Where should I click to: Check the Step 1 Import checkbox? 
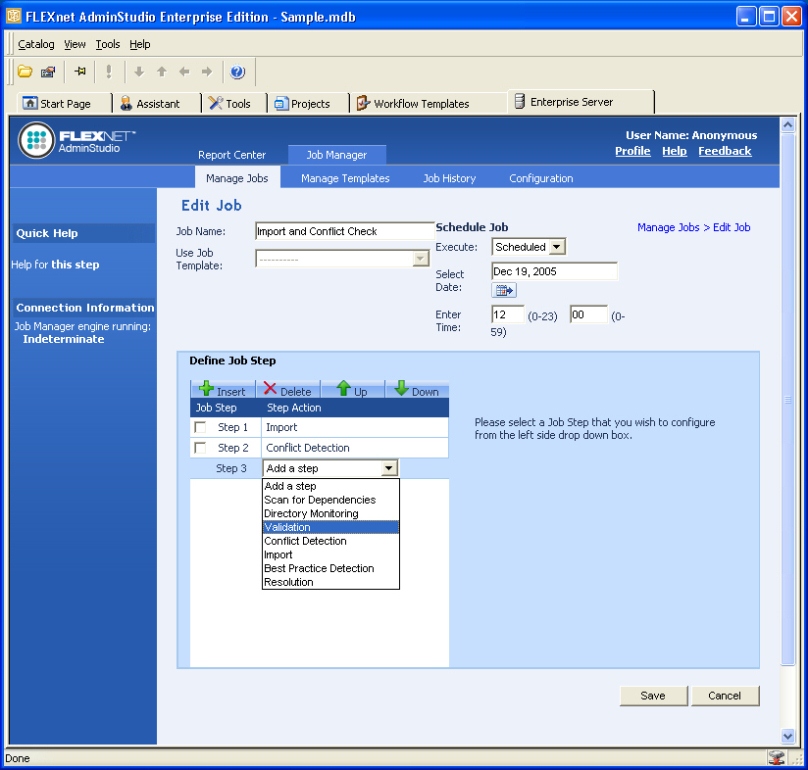pos(200,428)
